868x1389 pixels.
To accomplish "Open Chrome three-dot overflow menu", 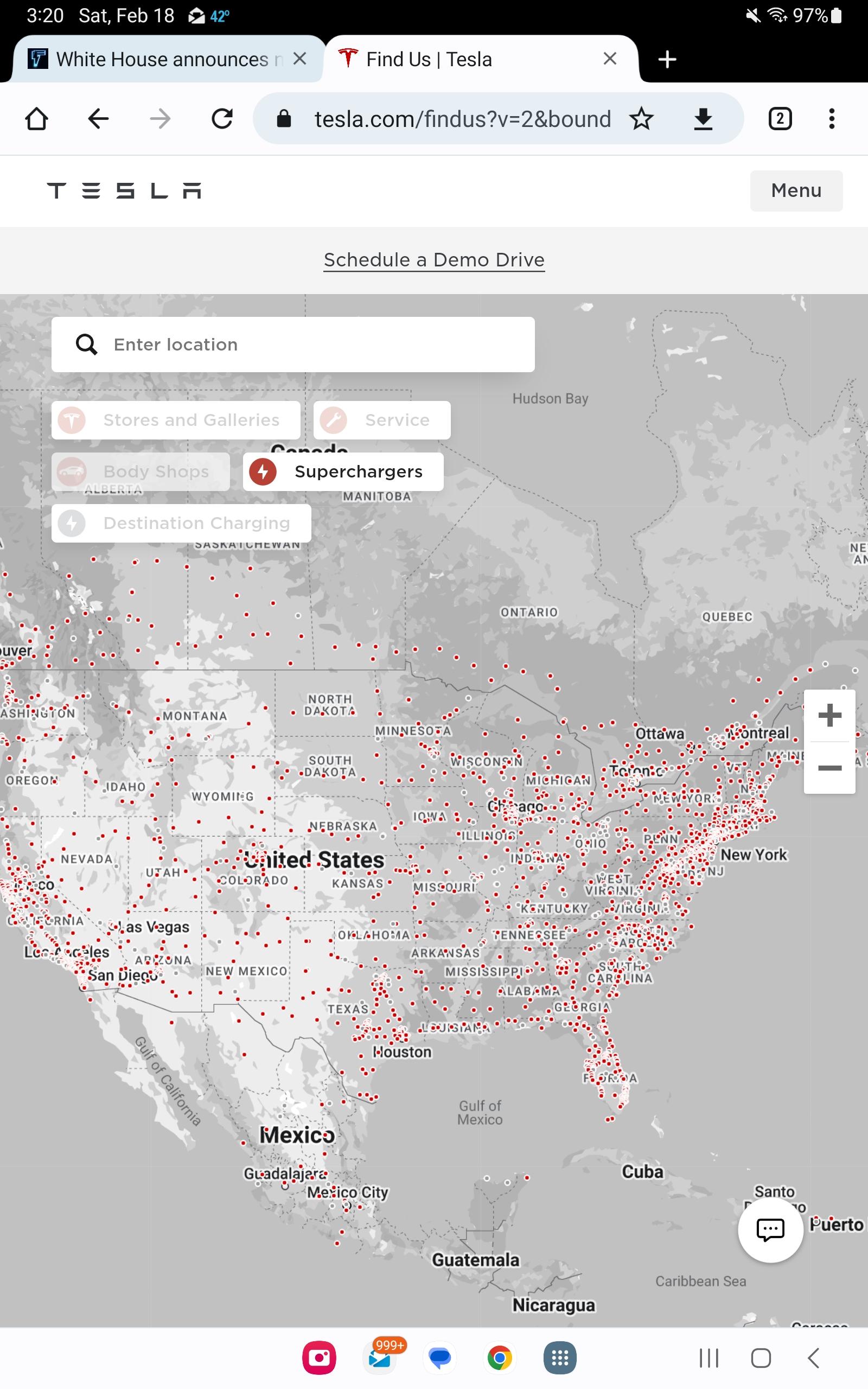I will tap(831, 119).
